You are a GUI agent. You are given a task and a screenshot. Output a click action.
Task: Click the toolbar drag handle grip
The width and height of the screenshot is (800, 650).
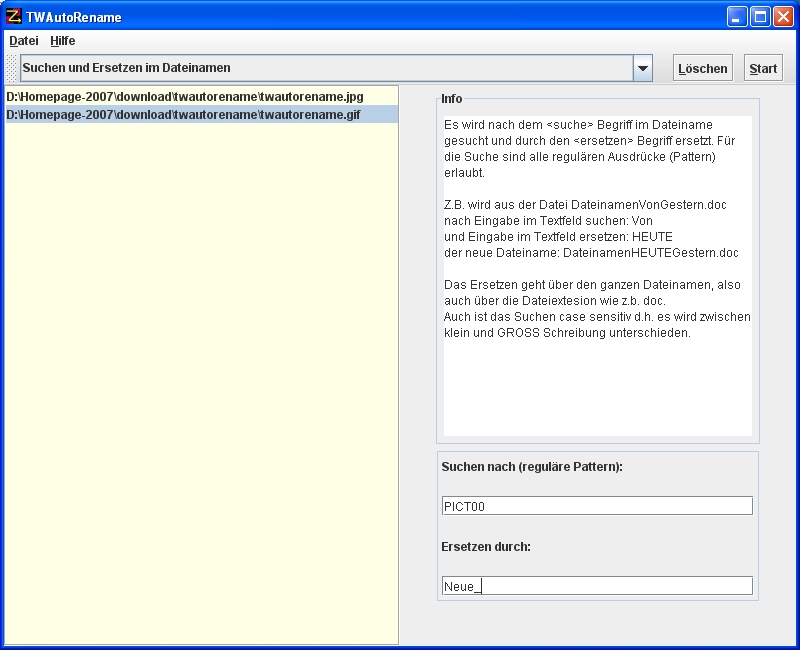11,68
